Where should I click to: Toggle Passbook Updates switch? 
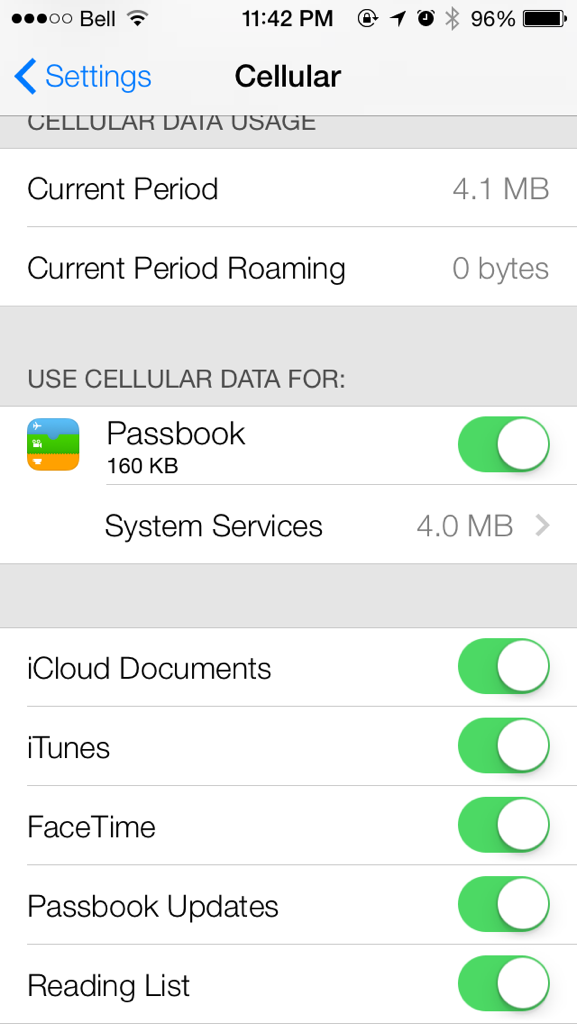[503, 904]
